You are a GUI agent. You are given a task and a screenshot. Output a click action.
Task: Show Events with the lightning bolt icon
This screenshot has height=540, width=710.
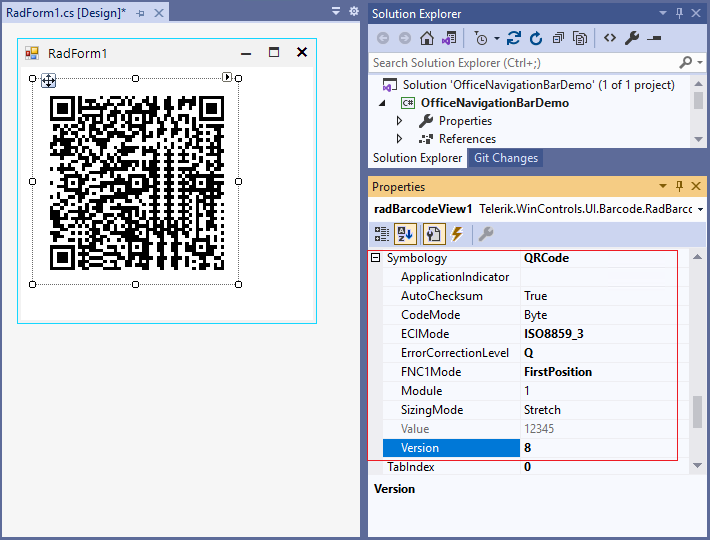coord(457,234)
